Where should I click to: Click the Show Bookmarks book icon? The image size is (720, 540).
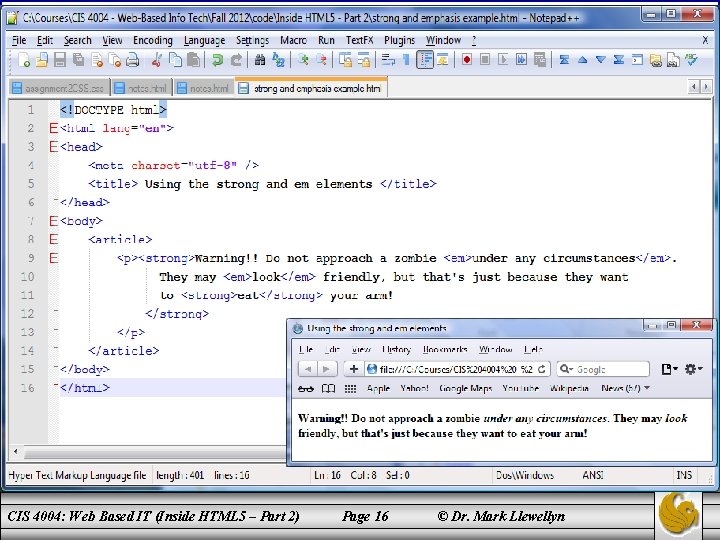pyautogui.click(x=328, y=388)
